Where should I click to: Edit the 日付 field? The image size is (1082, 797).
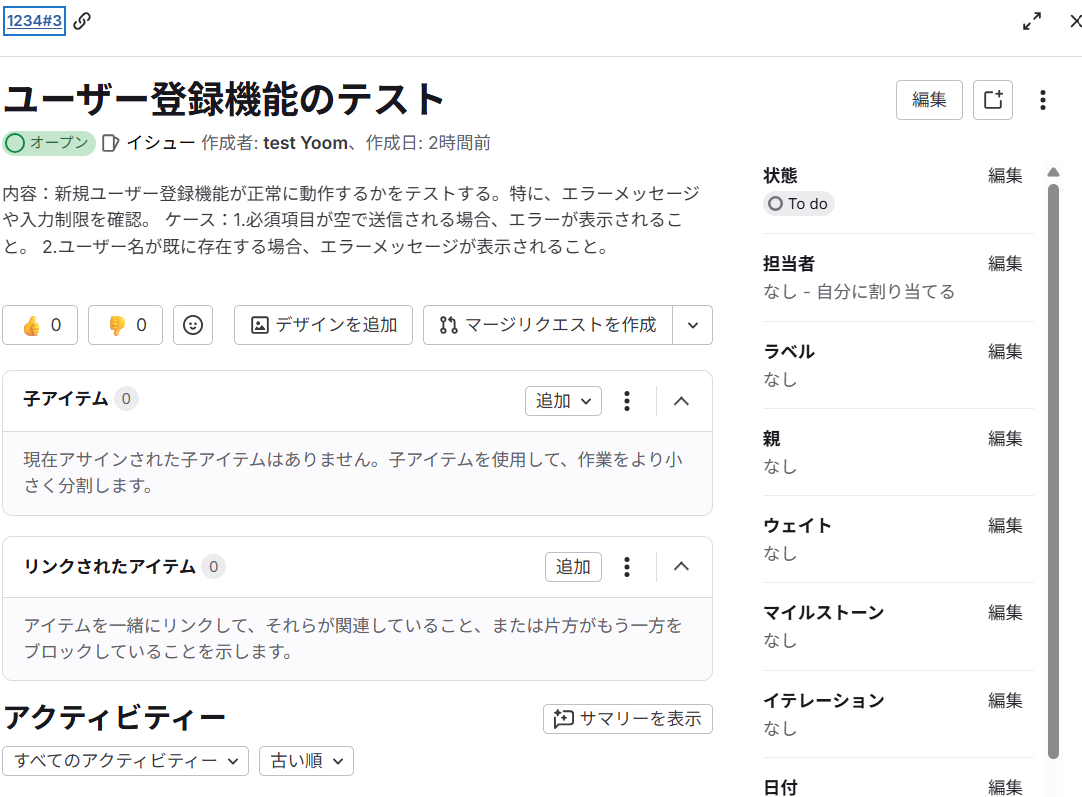1005,787
